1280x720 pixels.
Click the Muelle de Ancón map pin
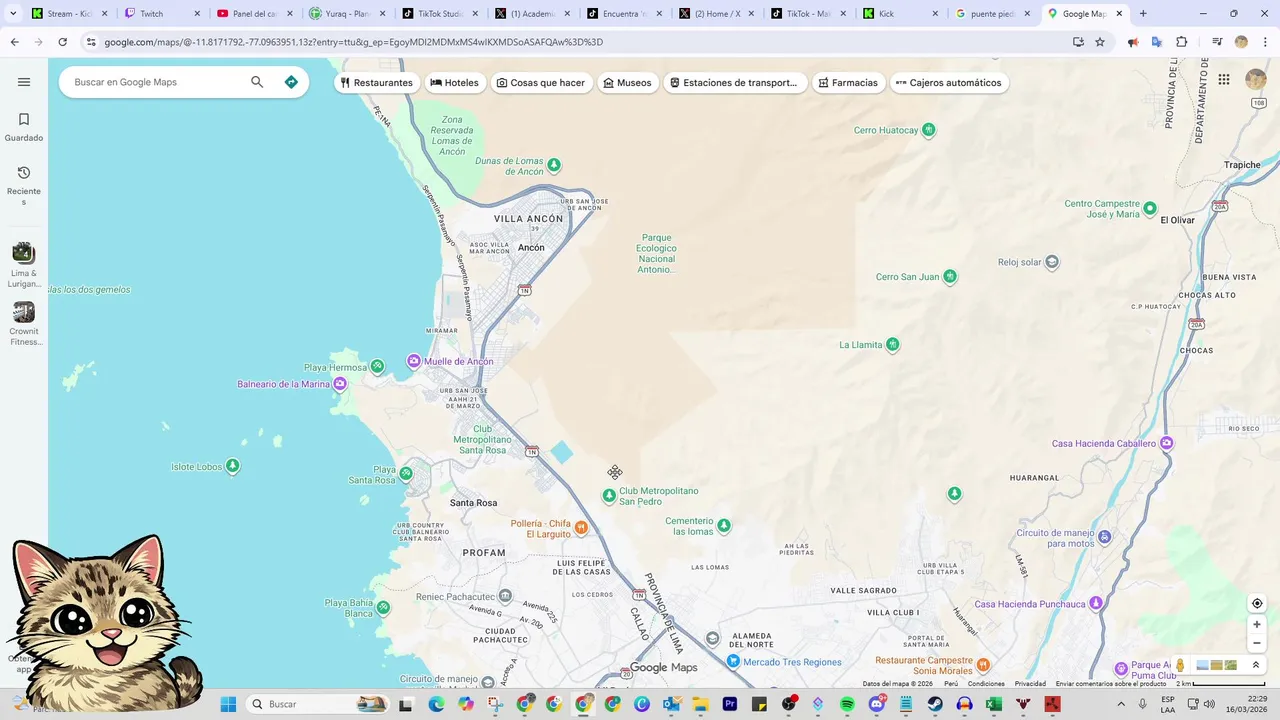[413, 361]
